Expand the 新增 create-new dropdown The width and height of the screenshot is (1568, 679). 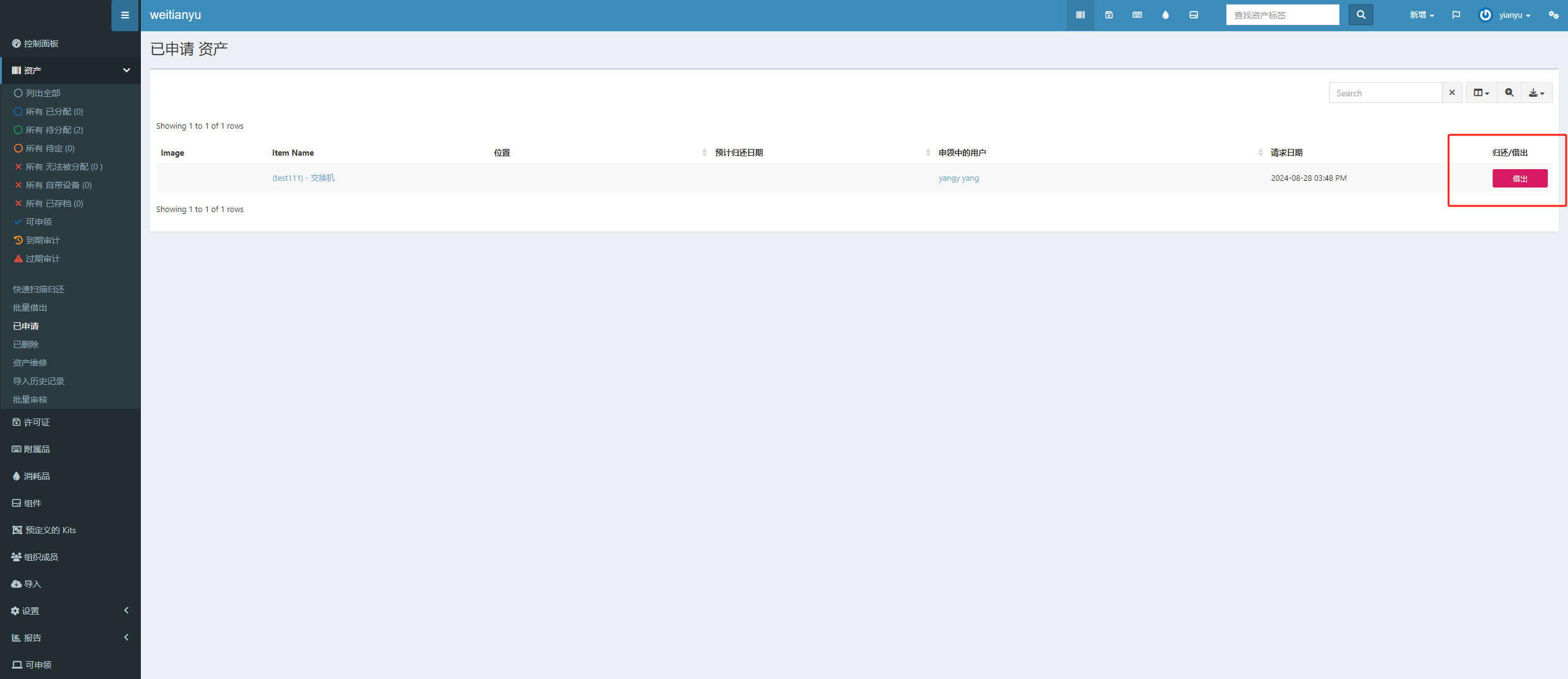pos(1421,15)
